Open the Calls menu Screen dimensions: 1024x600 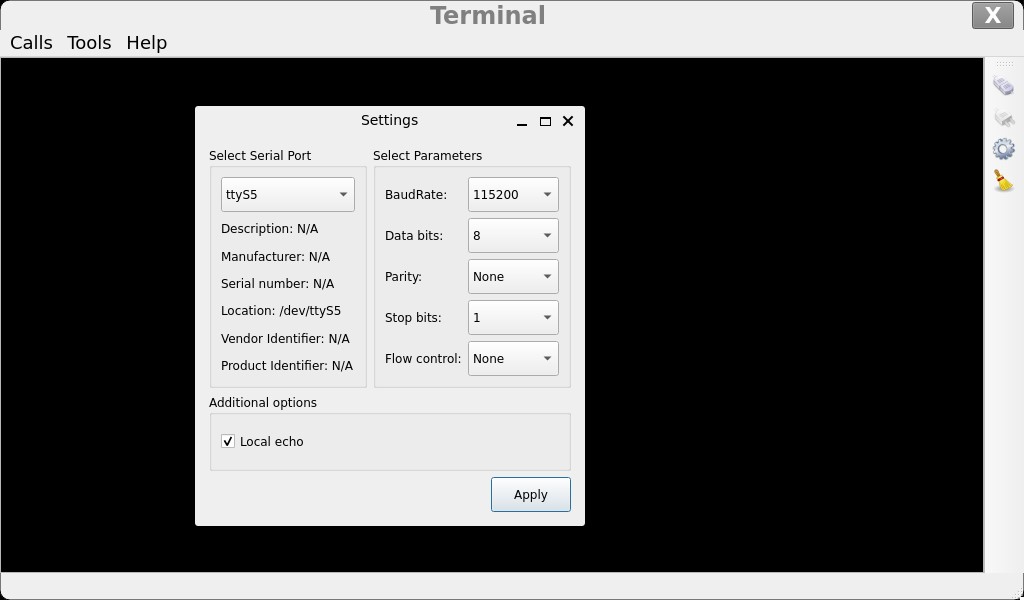coord(31,43)
